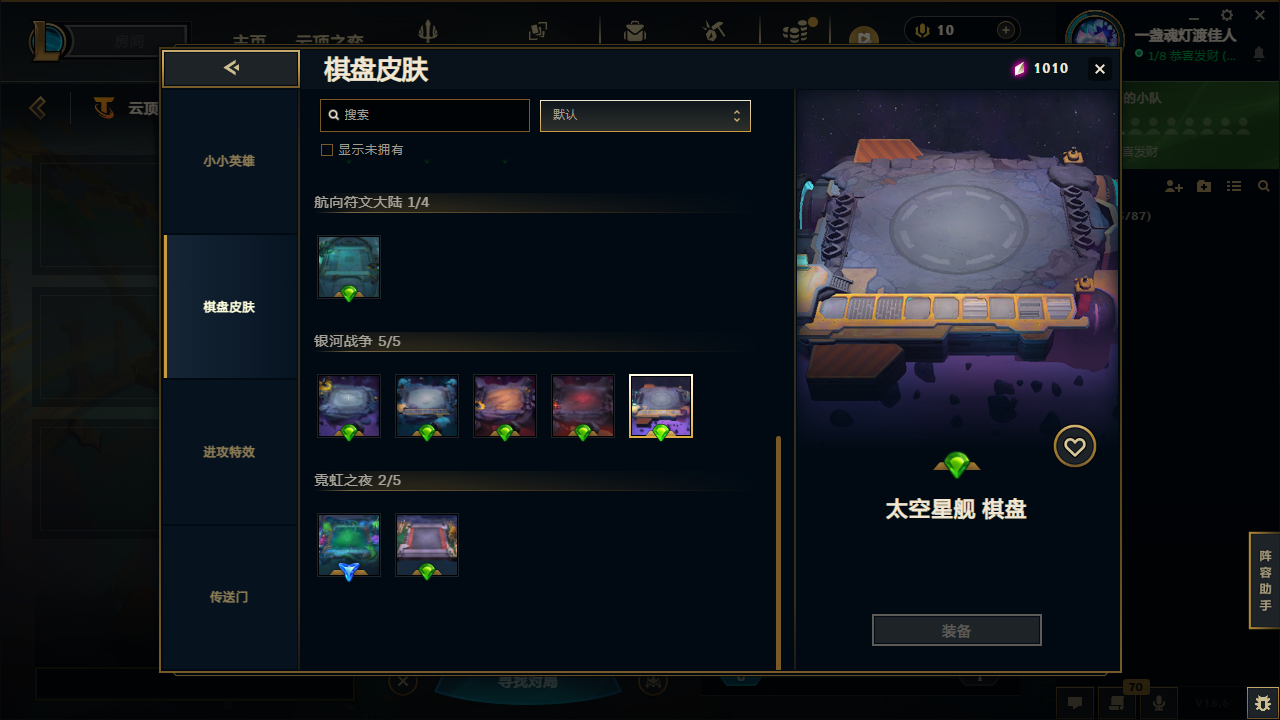Click the back arrow icon in the sidebar
The image size is (1280, 720).
pos(231,68)
